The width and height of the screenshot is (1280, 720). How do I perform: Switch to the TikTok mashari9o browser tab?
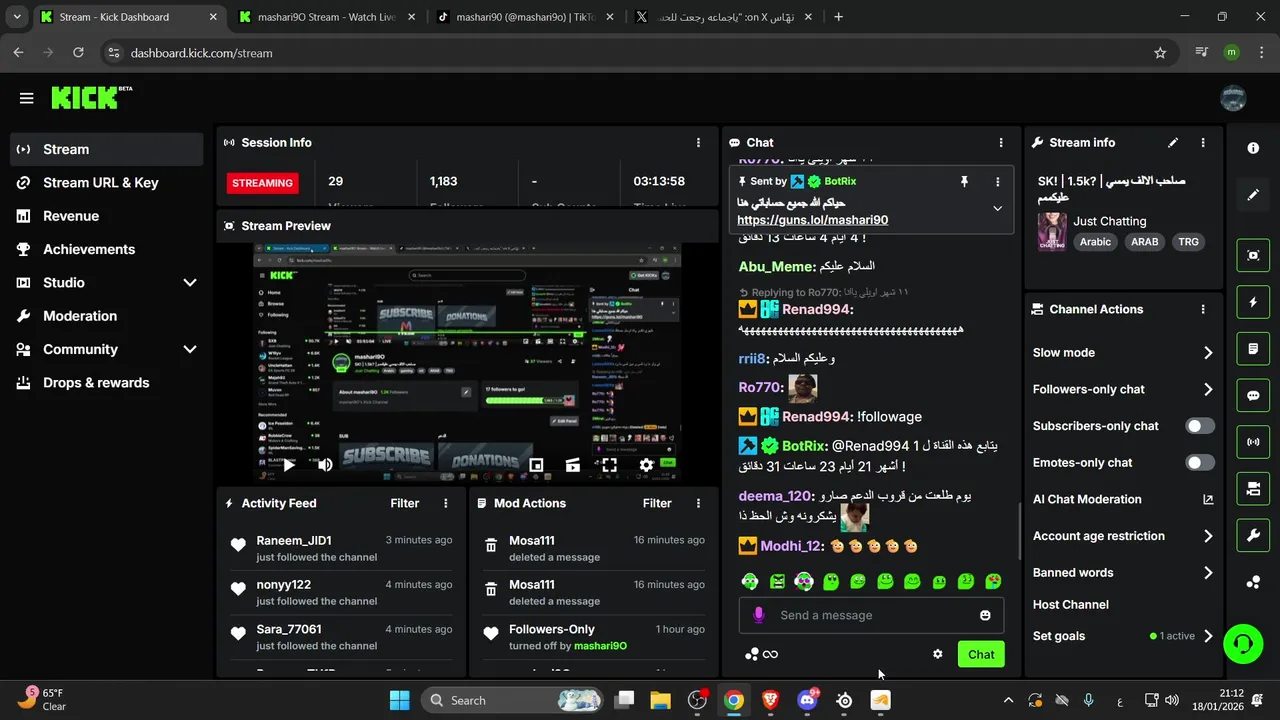524,17
